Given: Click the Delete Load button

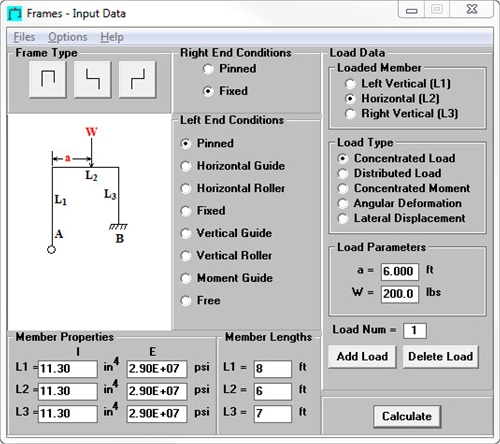Looking at the screenshot, I should [x=441, y=357].
